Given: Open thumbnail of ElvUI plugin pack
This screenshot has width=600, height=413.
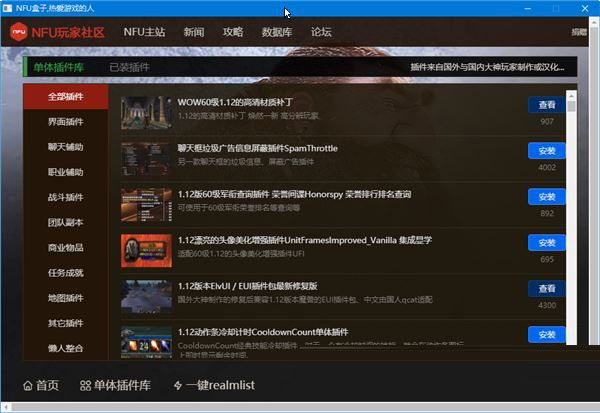Looking at the screenshot, I should tap(146, 297).
